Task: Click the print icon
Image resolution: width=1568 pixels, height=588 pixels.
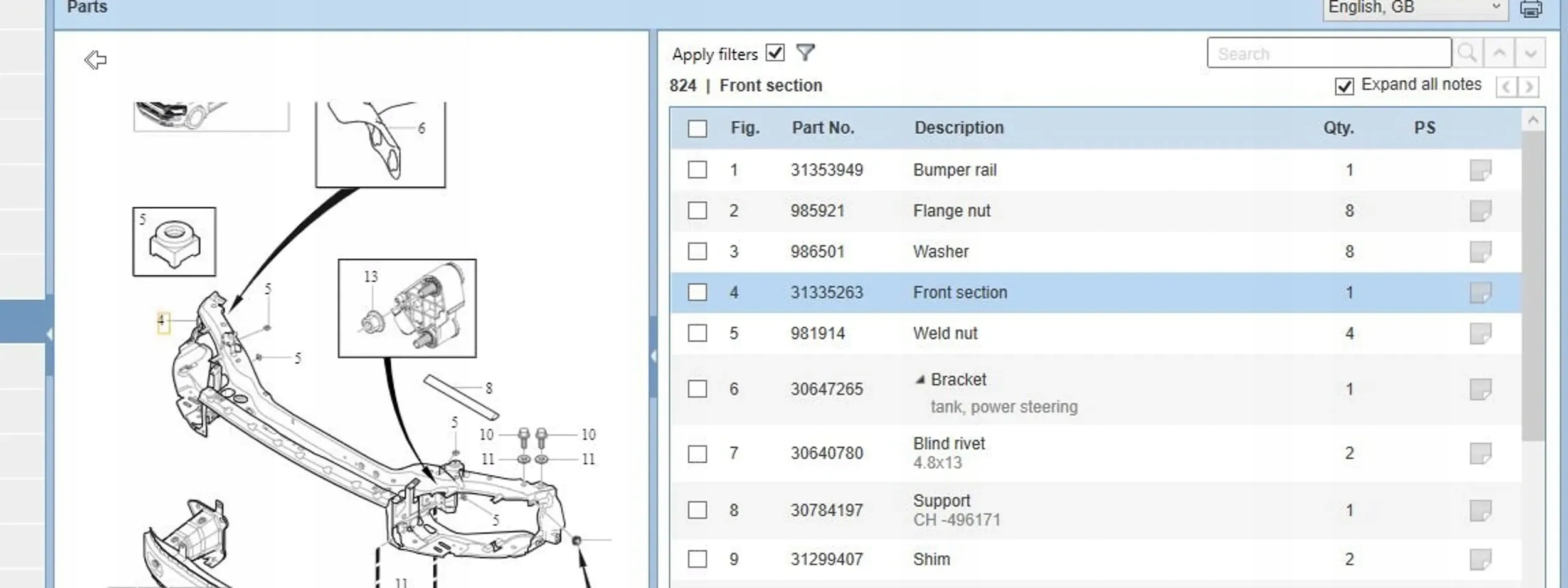Action: pyautogui.click(x=1531, y=9)
